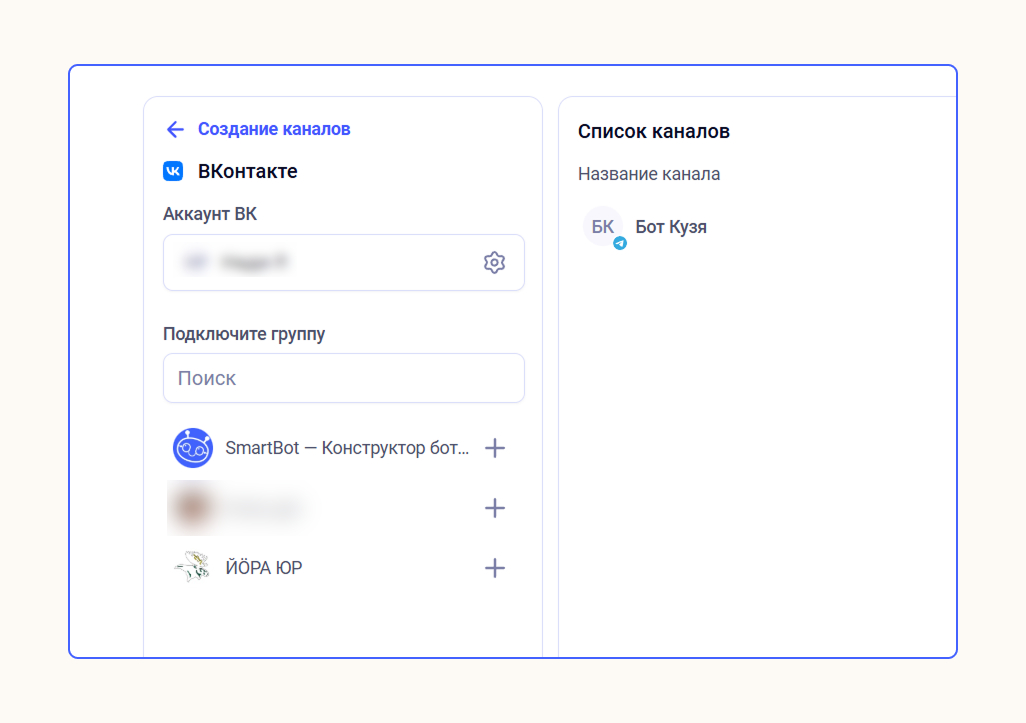Viewport: 1026px width, 723px height.
Task: Click the ЙÖРА ЮР group avatar
Action: pos(192,567)
